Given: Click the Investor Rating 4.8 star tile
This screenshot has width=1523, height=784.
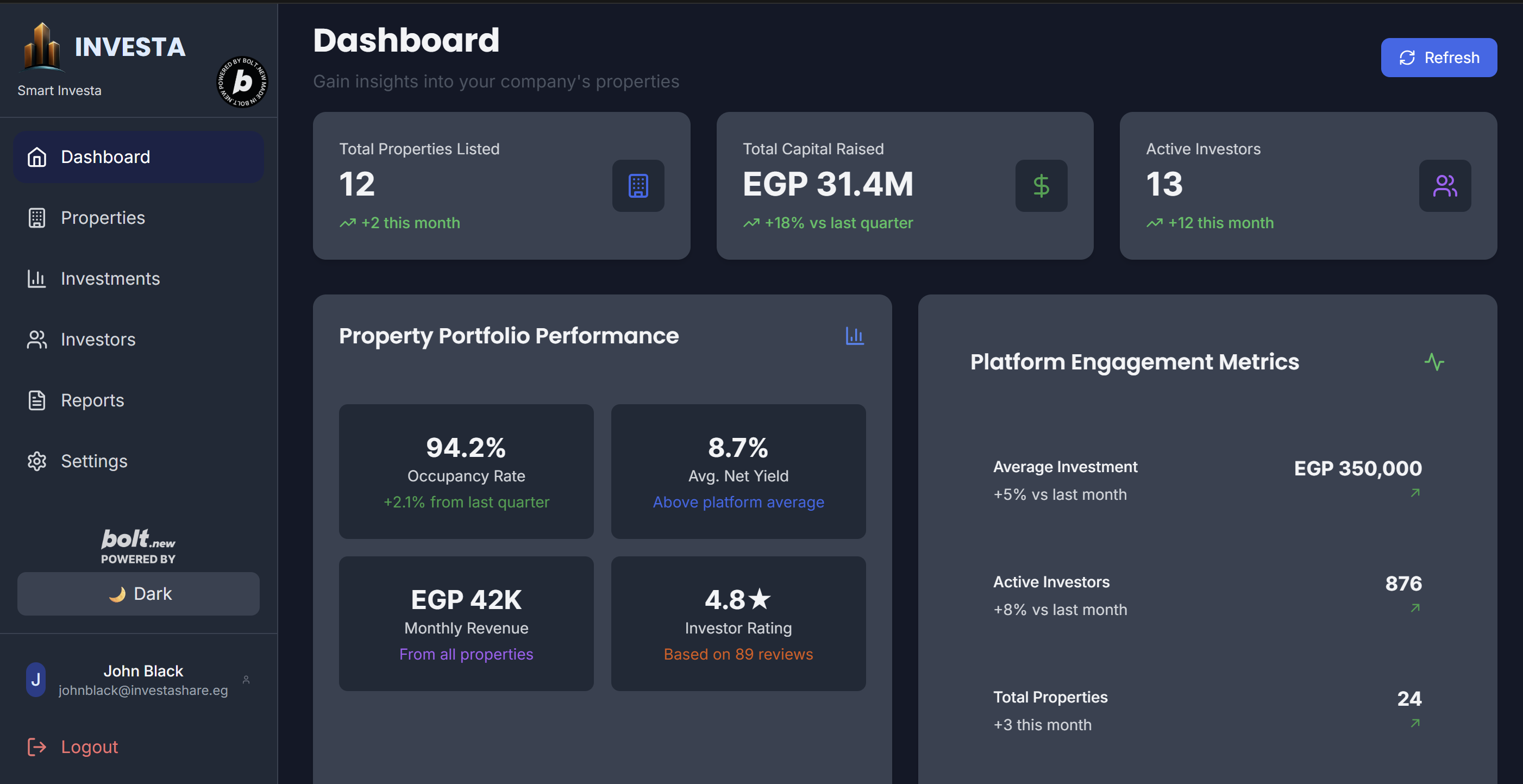Looking at the screenshot, I should [x=738, y=623].
